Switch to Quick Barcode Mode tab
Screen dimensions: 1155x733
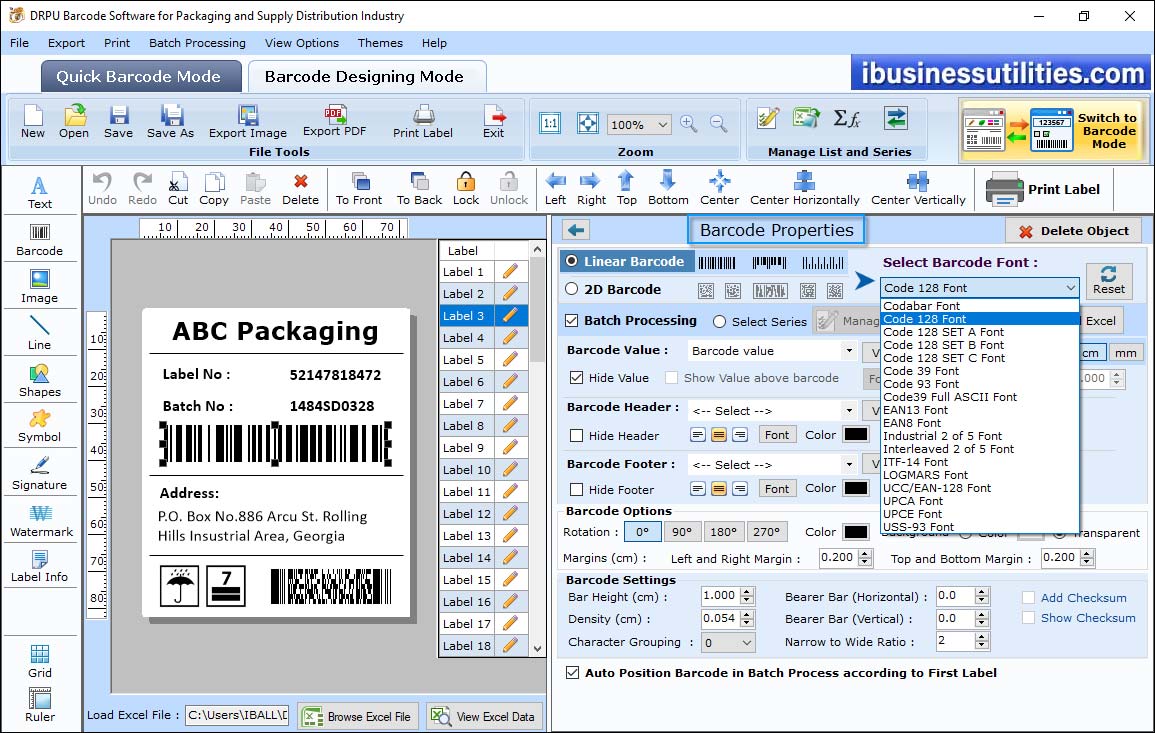141,77
